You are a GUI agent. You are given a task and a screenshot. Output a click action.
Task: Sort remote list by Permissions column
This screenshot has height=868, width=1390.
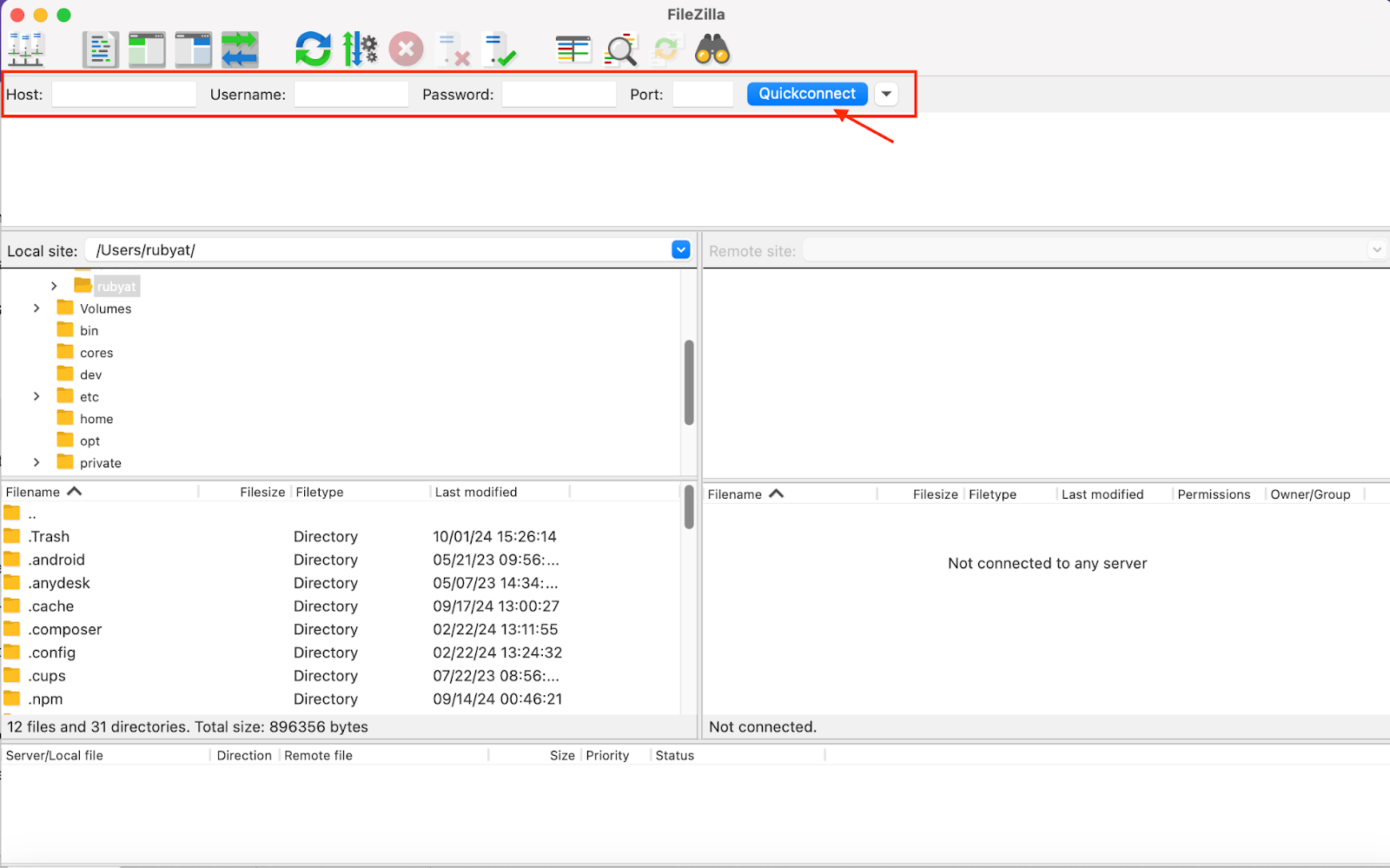point(1218,494)
